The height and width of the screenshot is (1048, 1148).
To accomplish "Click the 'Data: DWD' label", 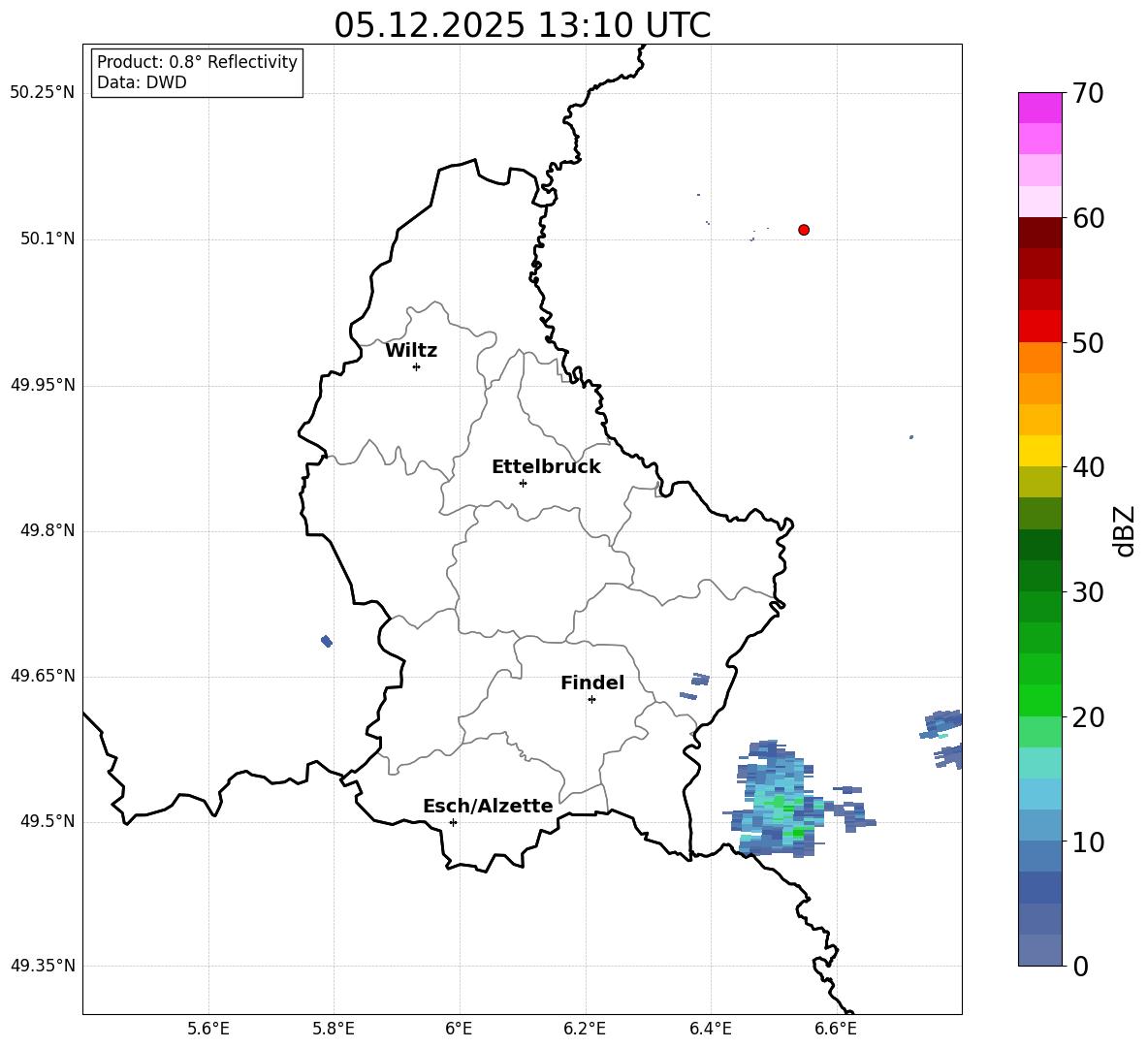I will pos(142,82).
